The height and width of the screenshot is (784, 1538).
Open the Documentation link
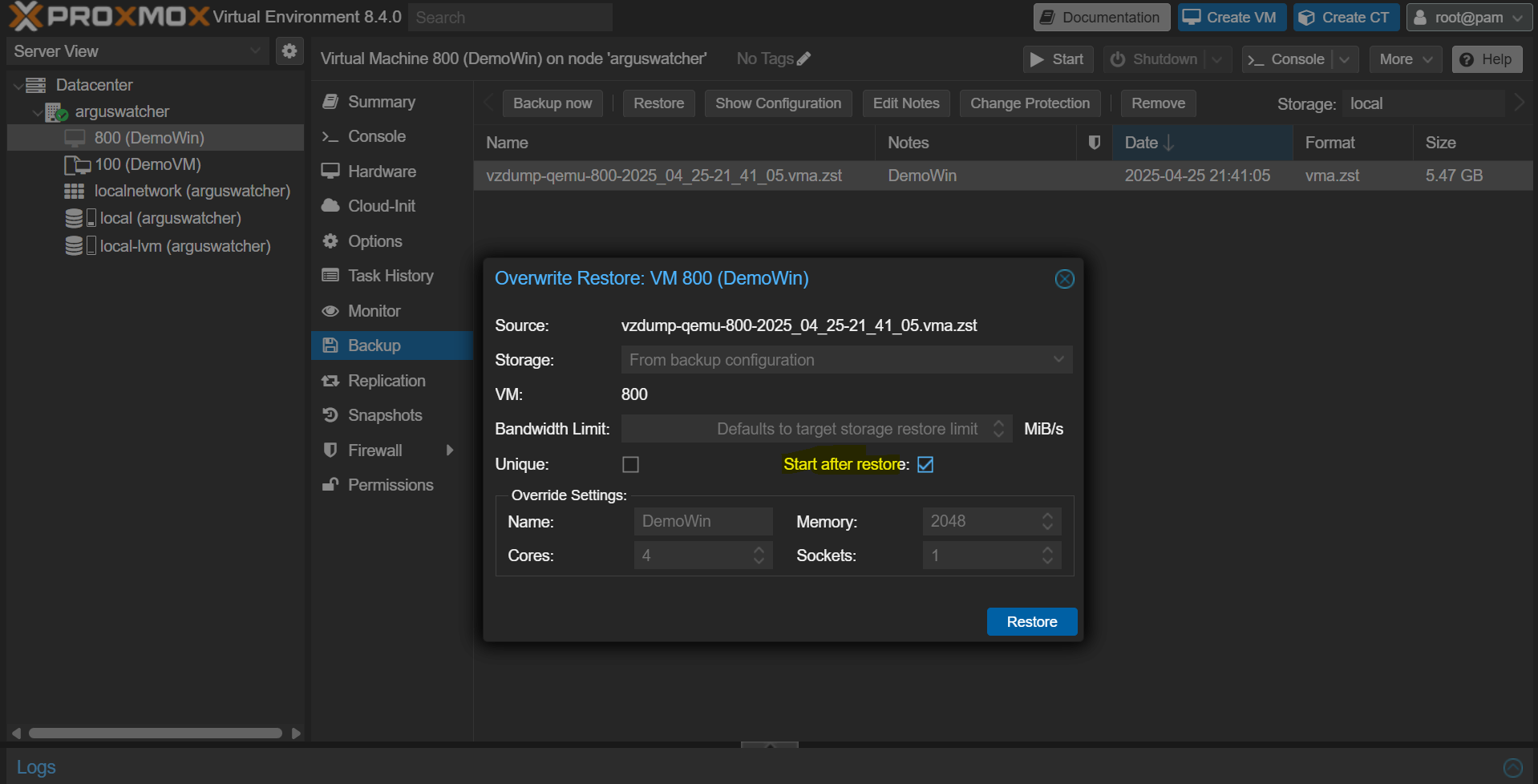pyautogui.click(x=1101, y=18)
